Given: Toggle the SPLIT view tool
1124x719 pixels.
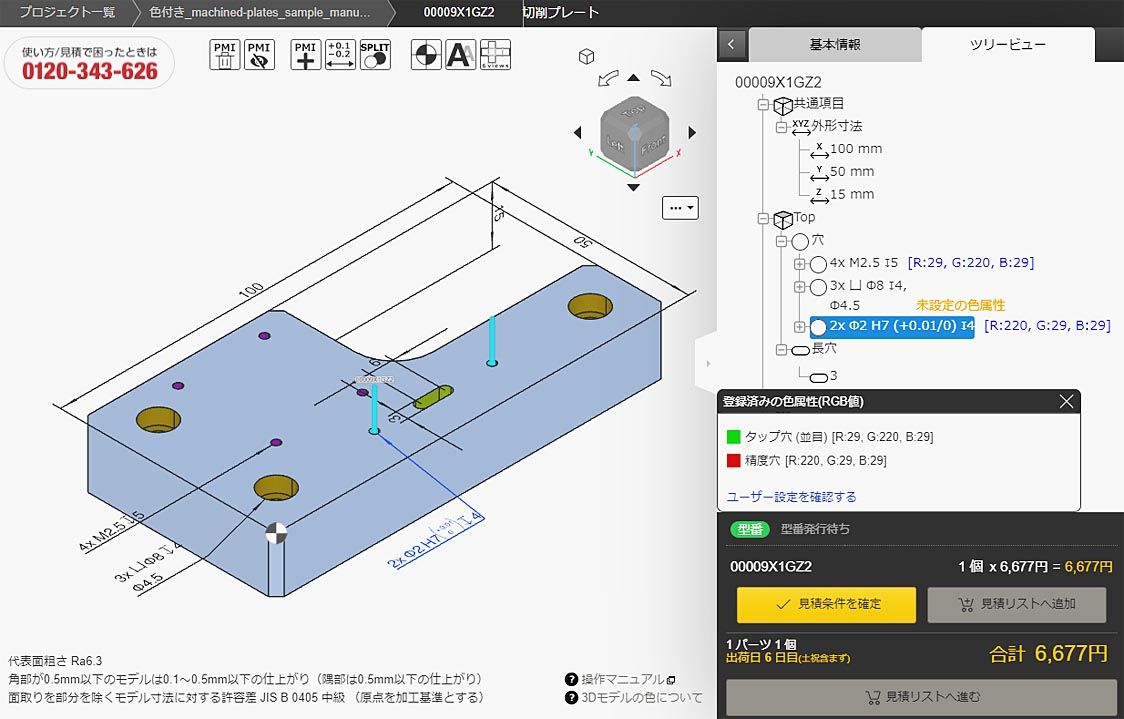Looking at the screenshot, I should [376, 55].
